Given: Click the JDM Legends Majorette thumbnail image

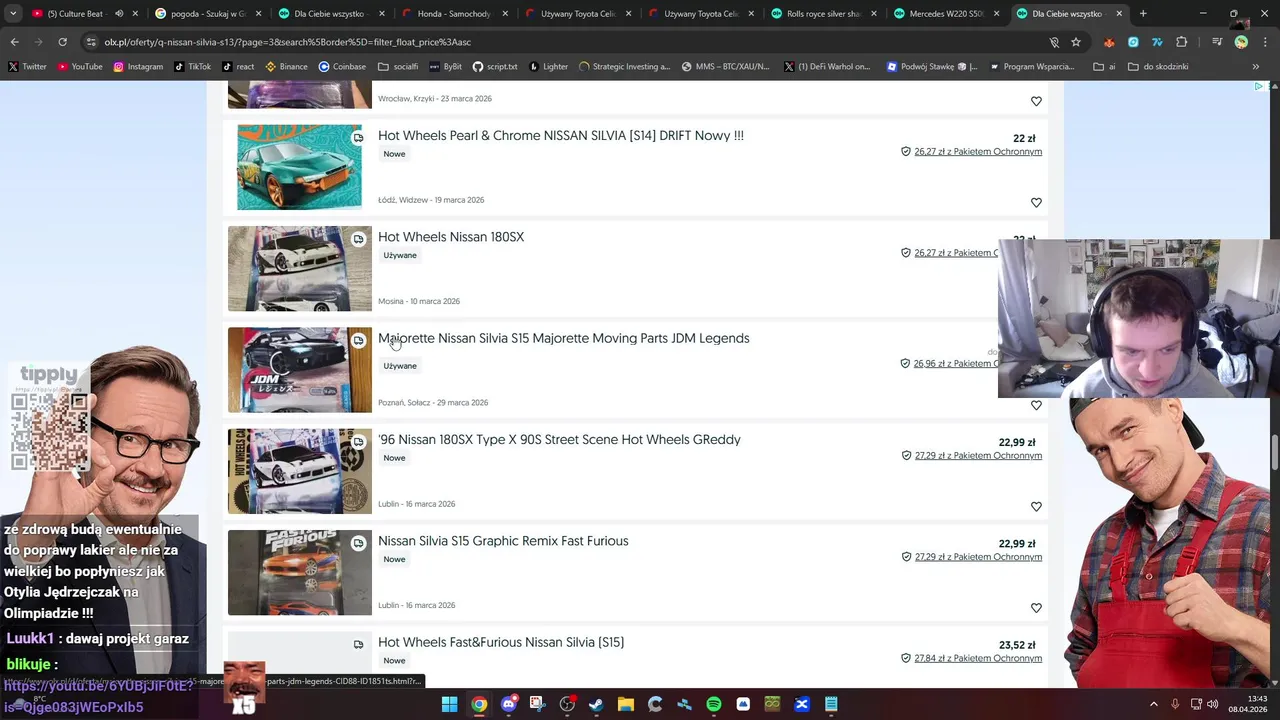Looking at the screenshot, I should click(299, 370).
